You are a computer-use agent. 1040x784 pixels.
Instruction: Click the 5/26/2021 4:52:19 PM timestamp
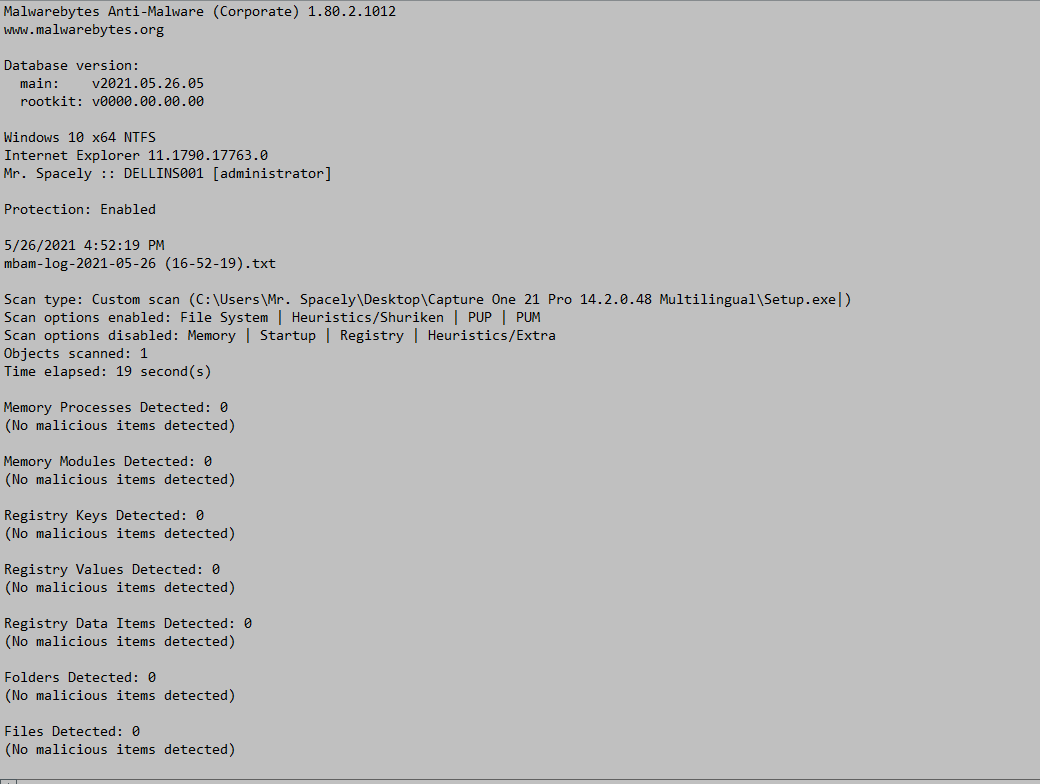click(x=84, y=245)
